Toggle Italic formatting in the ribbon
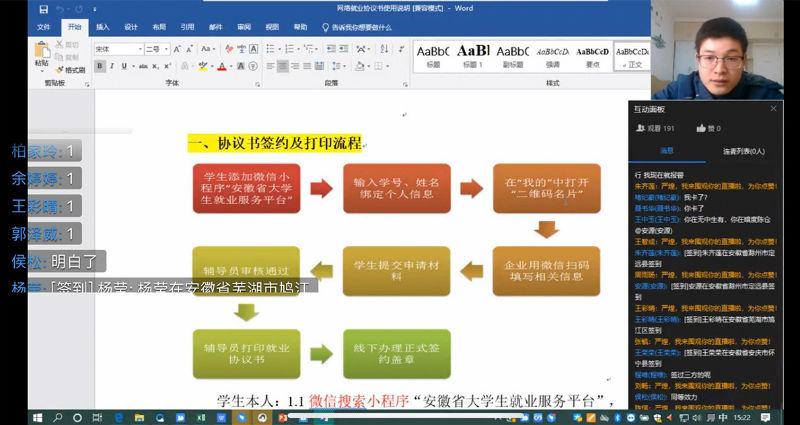 (111, 66)
